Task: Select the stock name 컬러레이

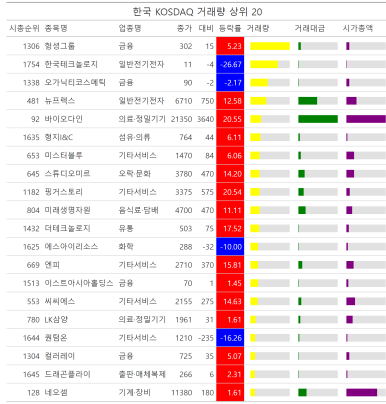Action: point(60,356)
